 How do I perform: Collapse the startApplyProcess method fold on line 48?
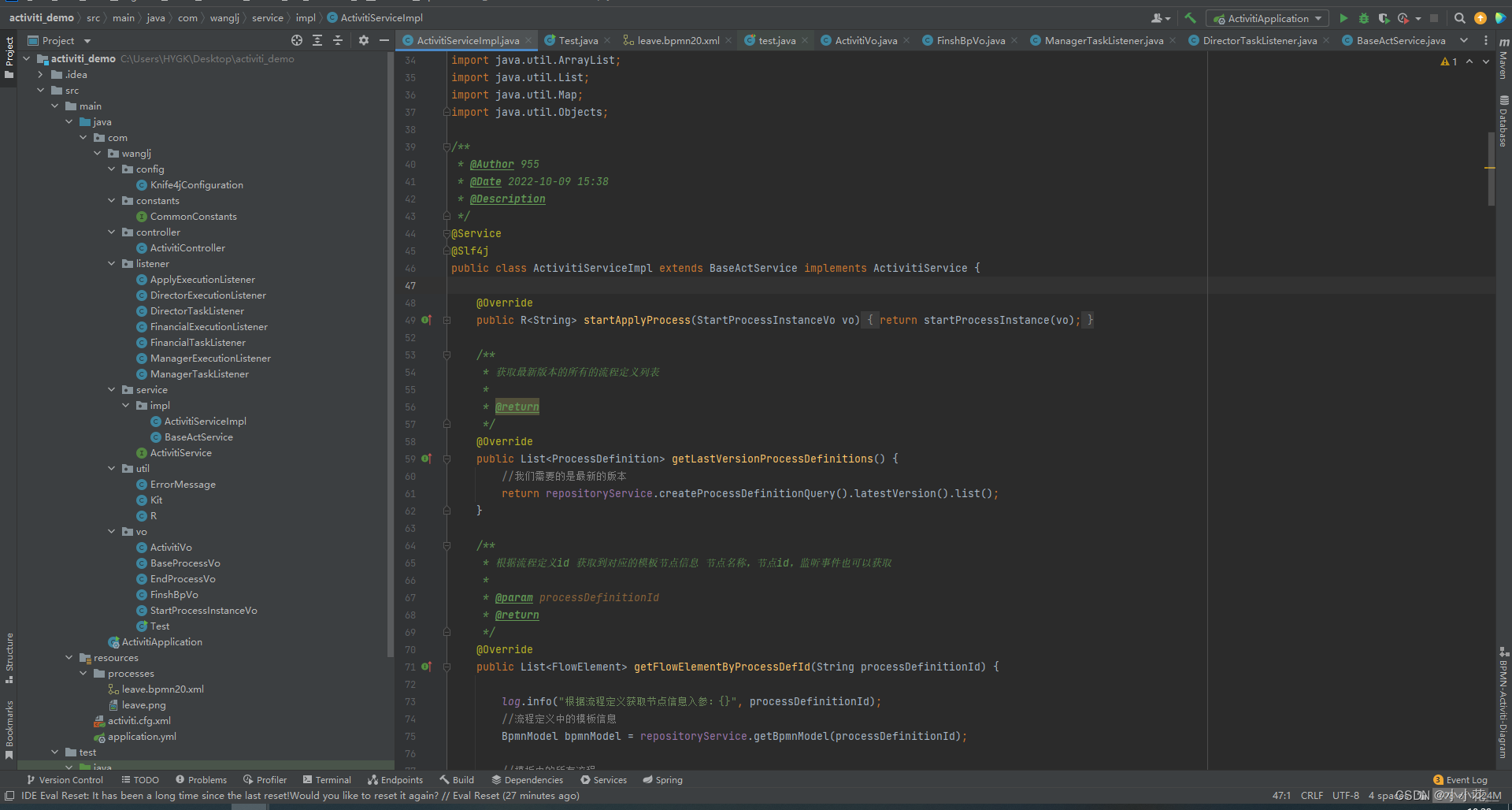coord(447,320)
